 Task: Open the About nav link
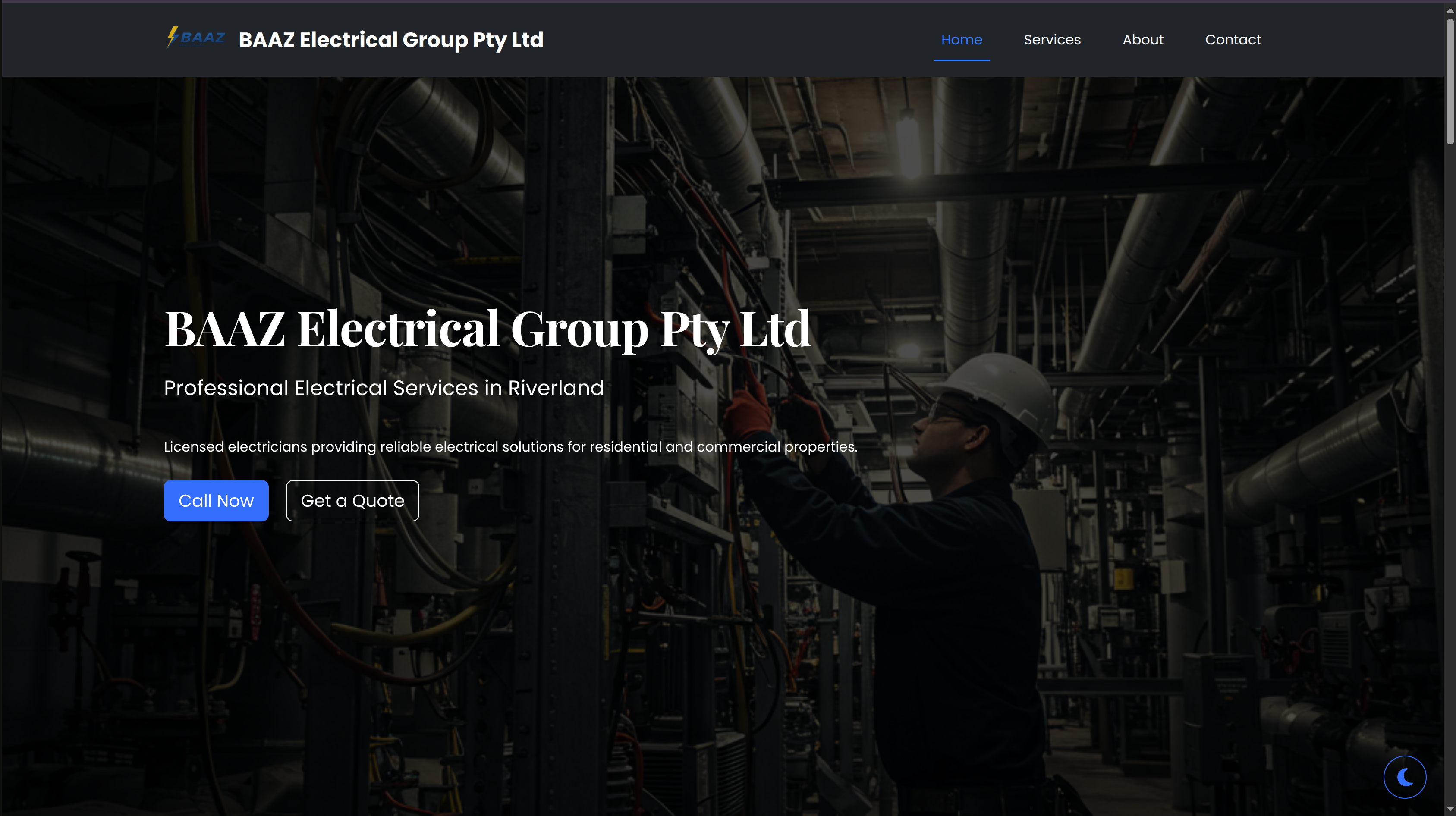[1142, 40]
